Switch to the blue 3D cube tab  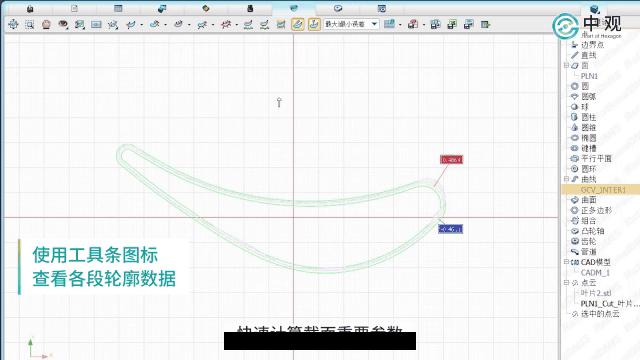coord(162,8)
